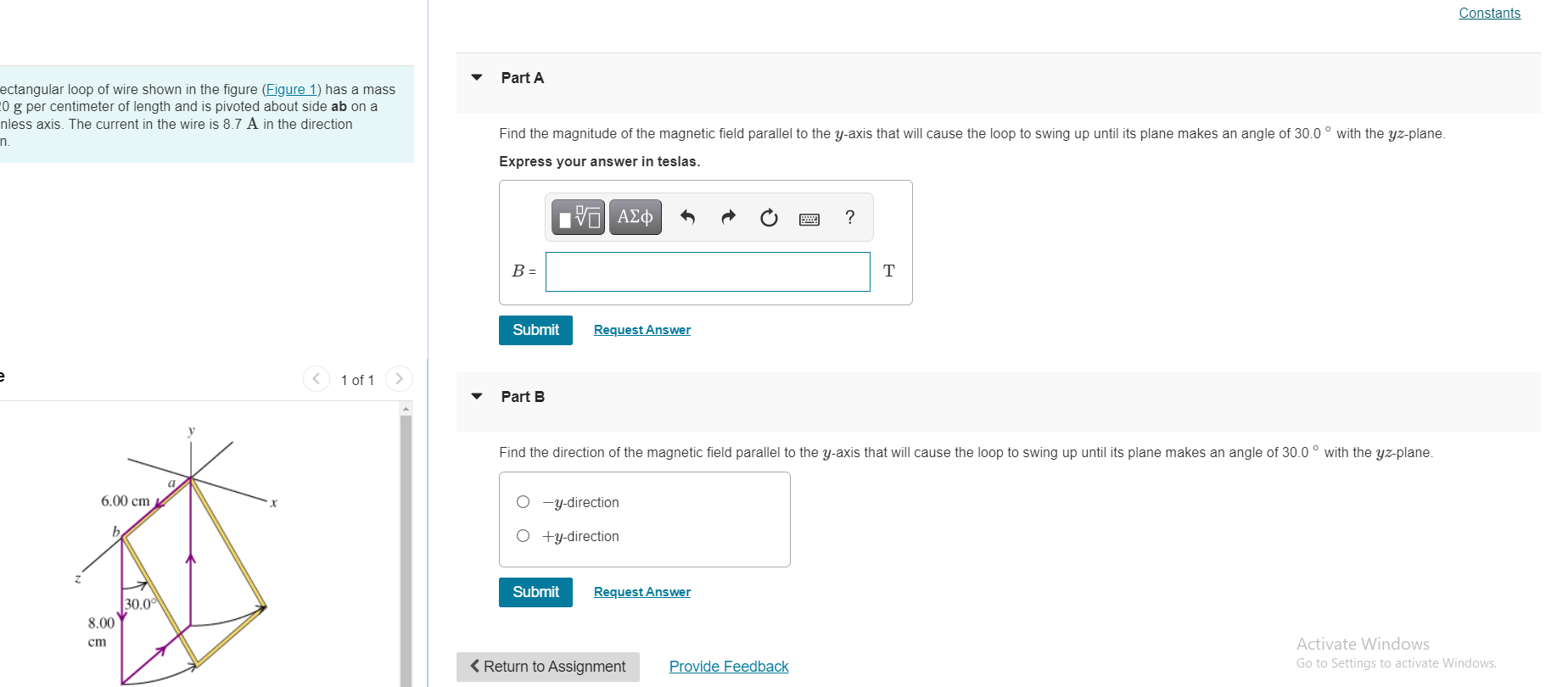Select the +y-direction option
1568x687 pixels.
[524, 536]
